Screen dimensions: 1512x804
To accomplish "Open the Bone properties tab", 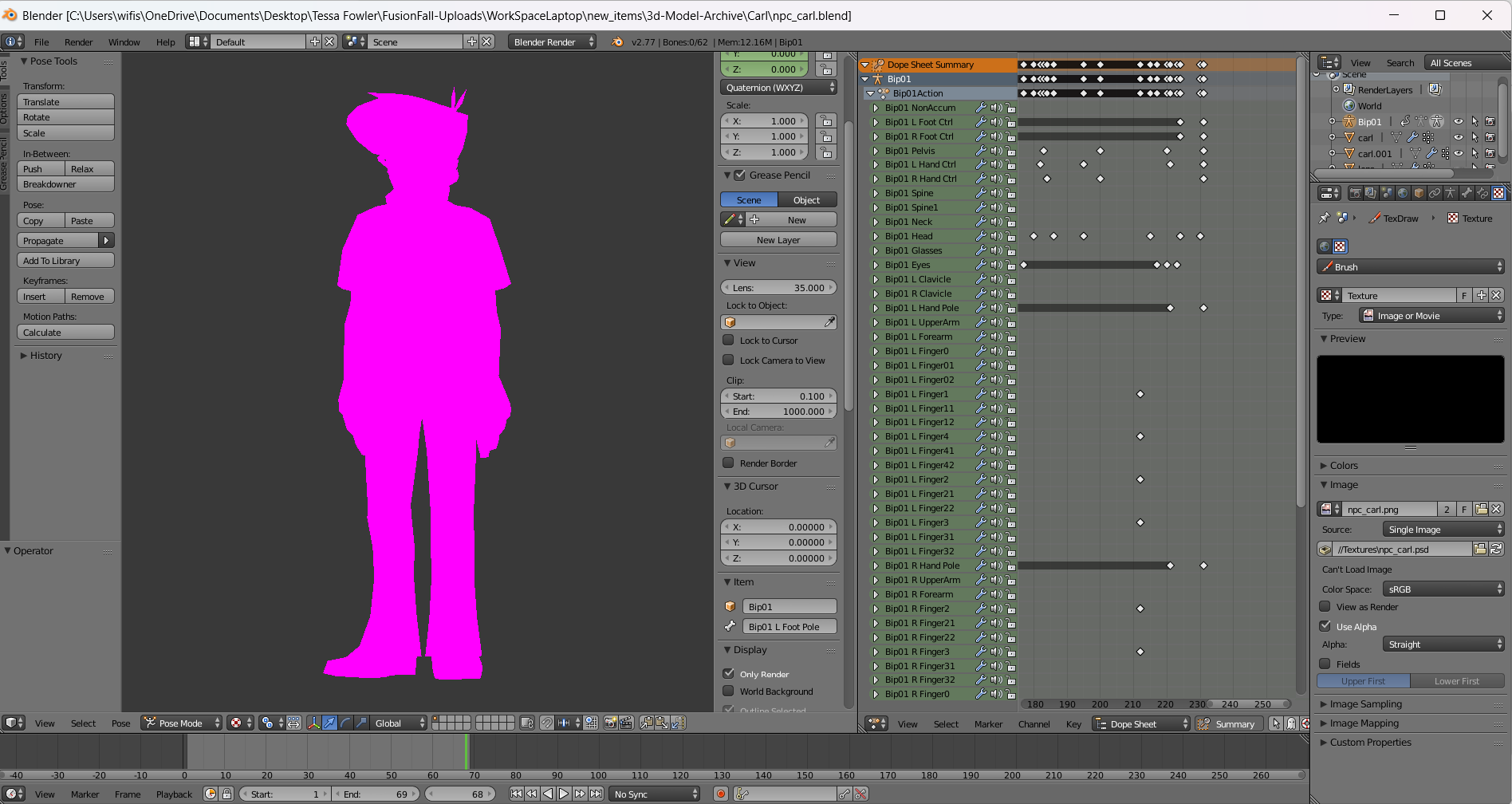I will [x=1467, y=192].
